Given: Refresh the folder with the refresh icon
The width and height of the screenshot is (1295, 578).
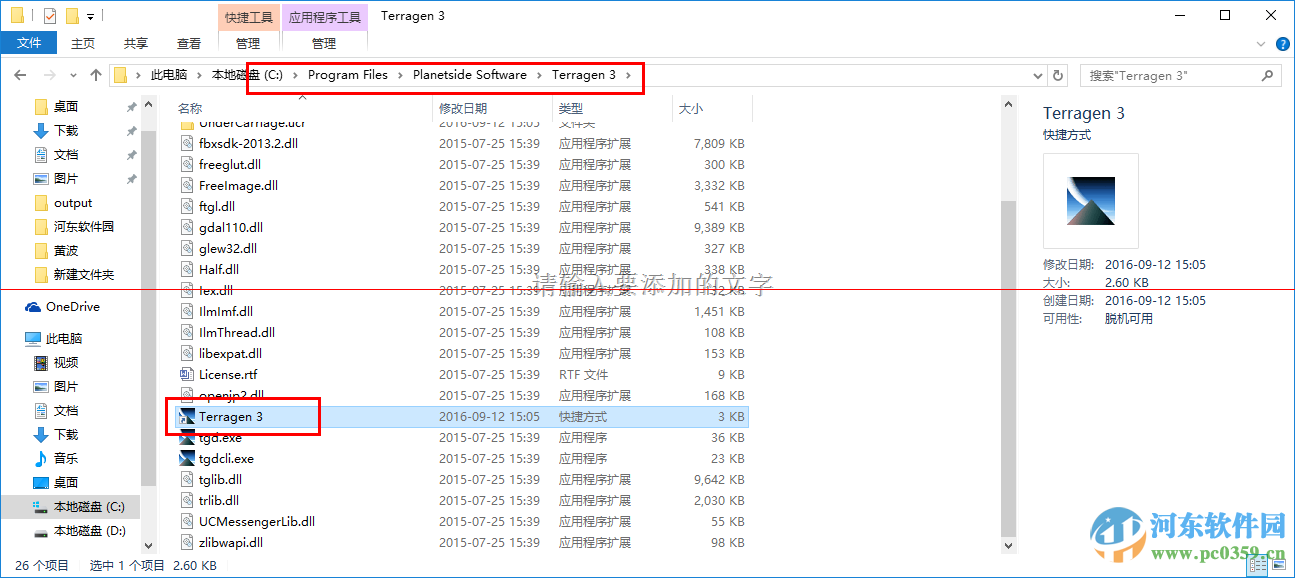Looking at the screenshot, I should 1058,75.
